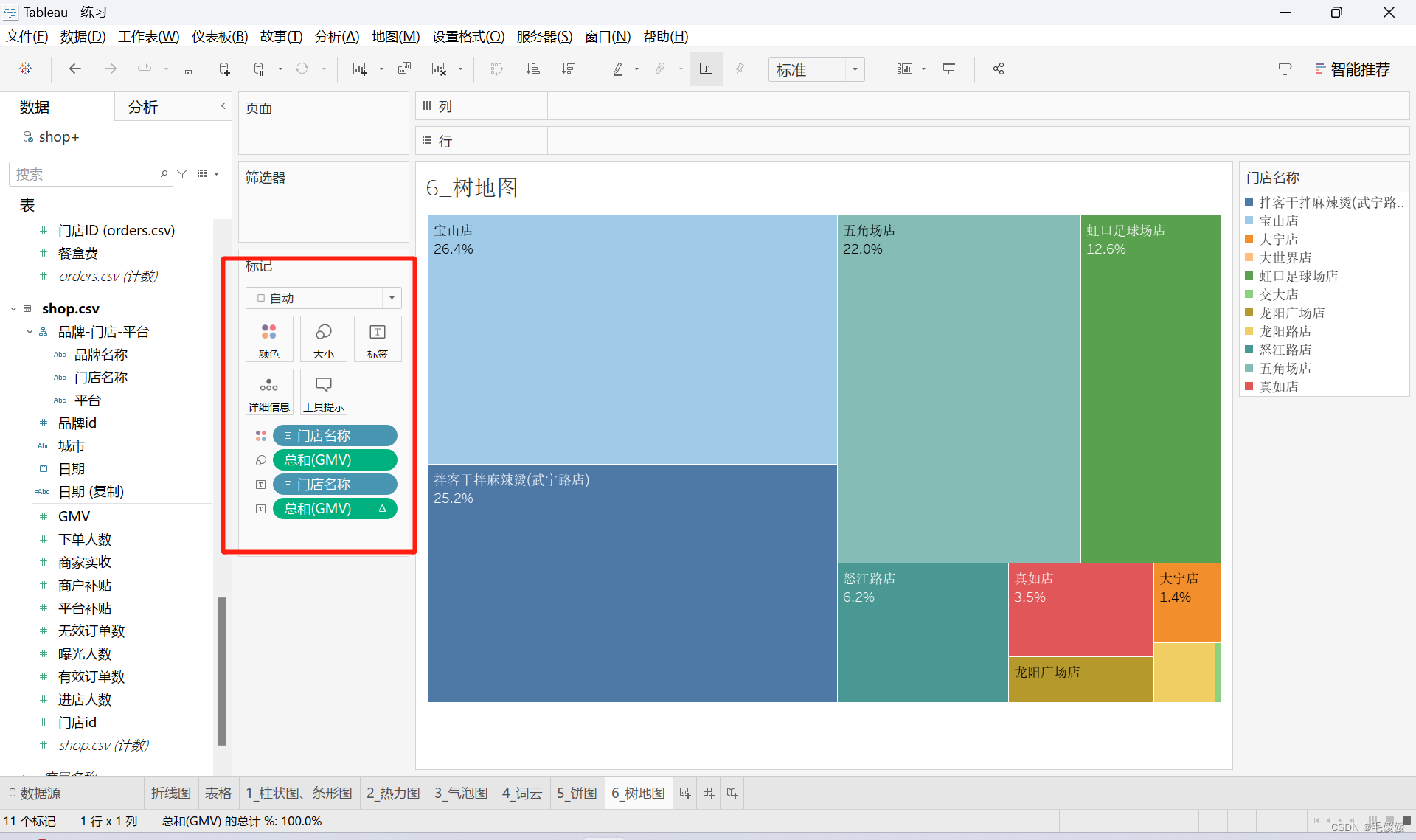Click the pause auto updates icon

coord(260,69)
